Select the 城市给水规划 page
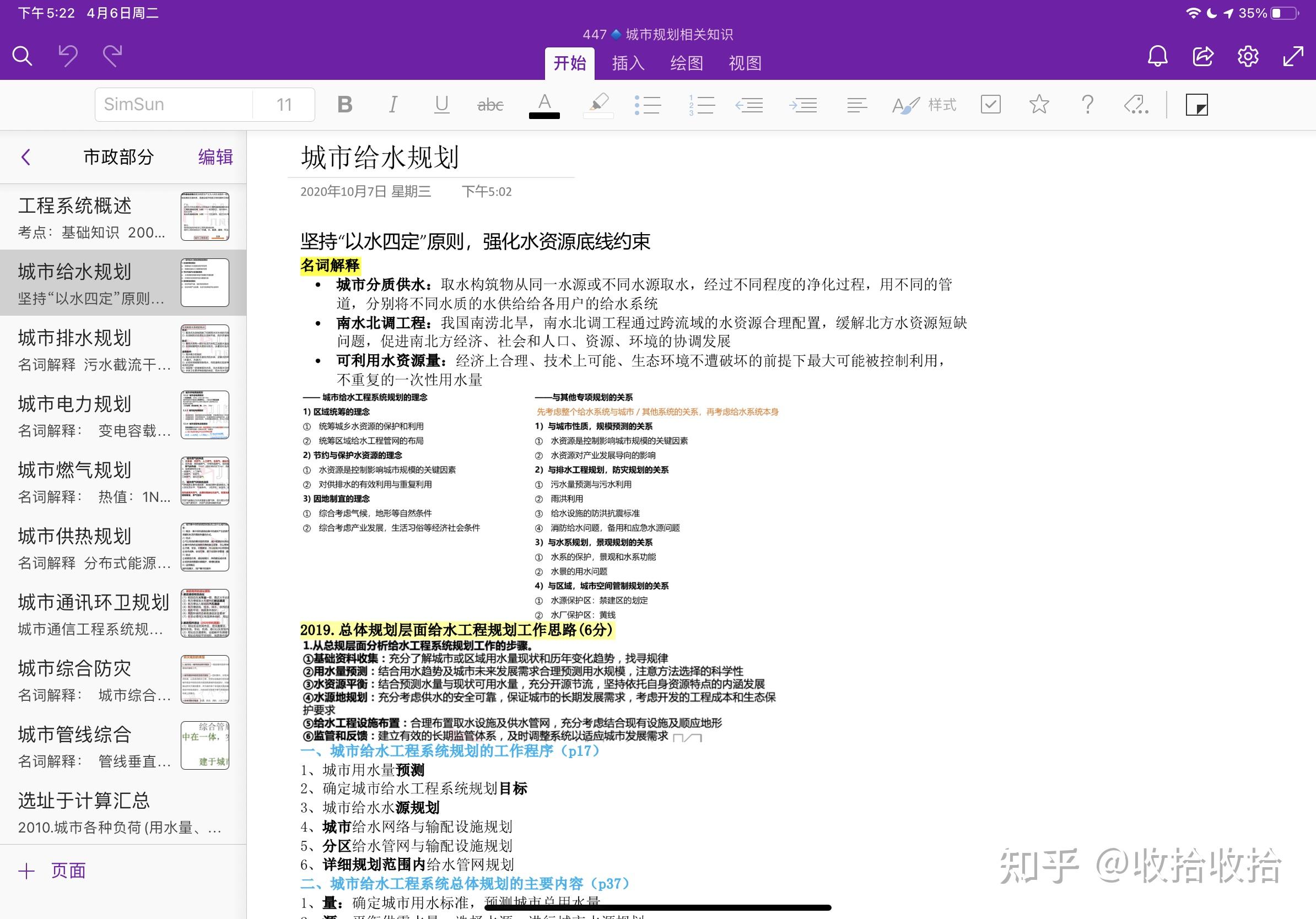Viewport: 1316px width, 919px height. 123,283
